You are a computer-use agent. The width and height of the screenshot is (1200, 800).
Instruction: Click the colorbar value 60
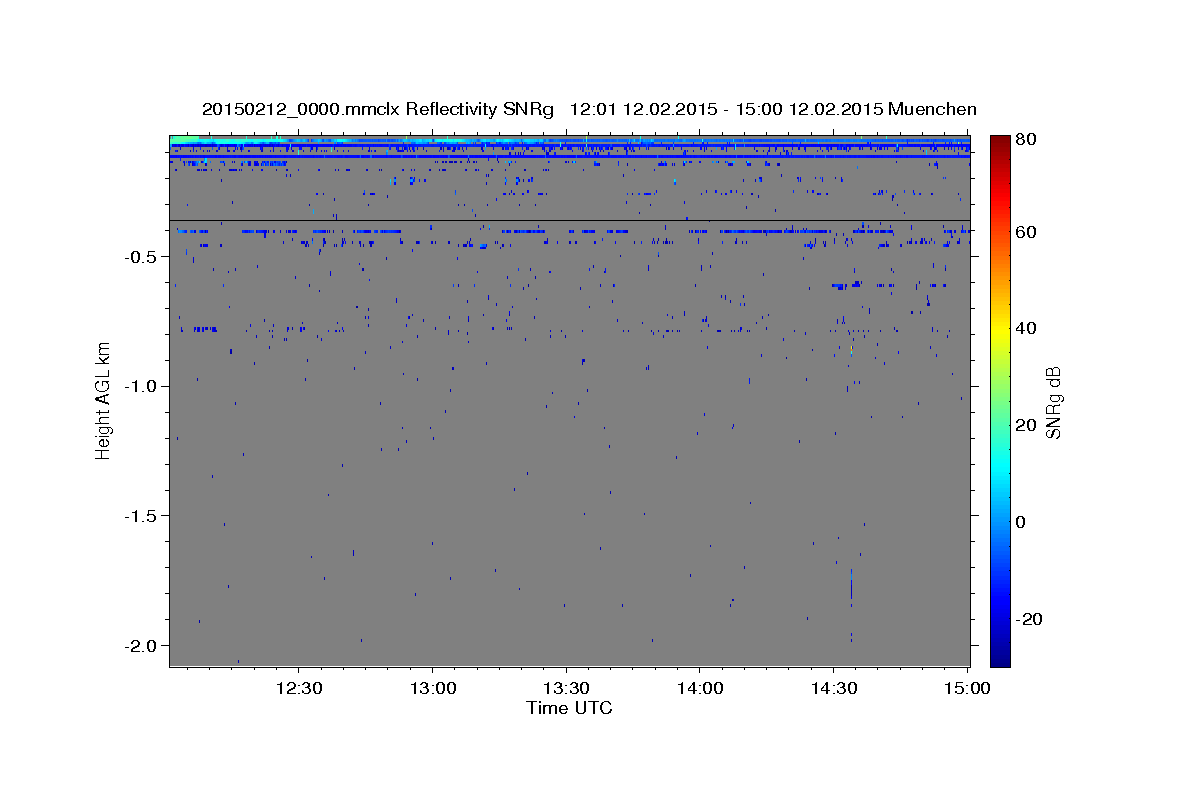pyautogui.click(x=1027, y=232)
